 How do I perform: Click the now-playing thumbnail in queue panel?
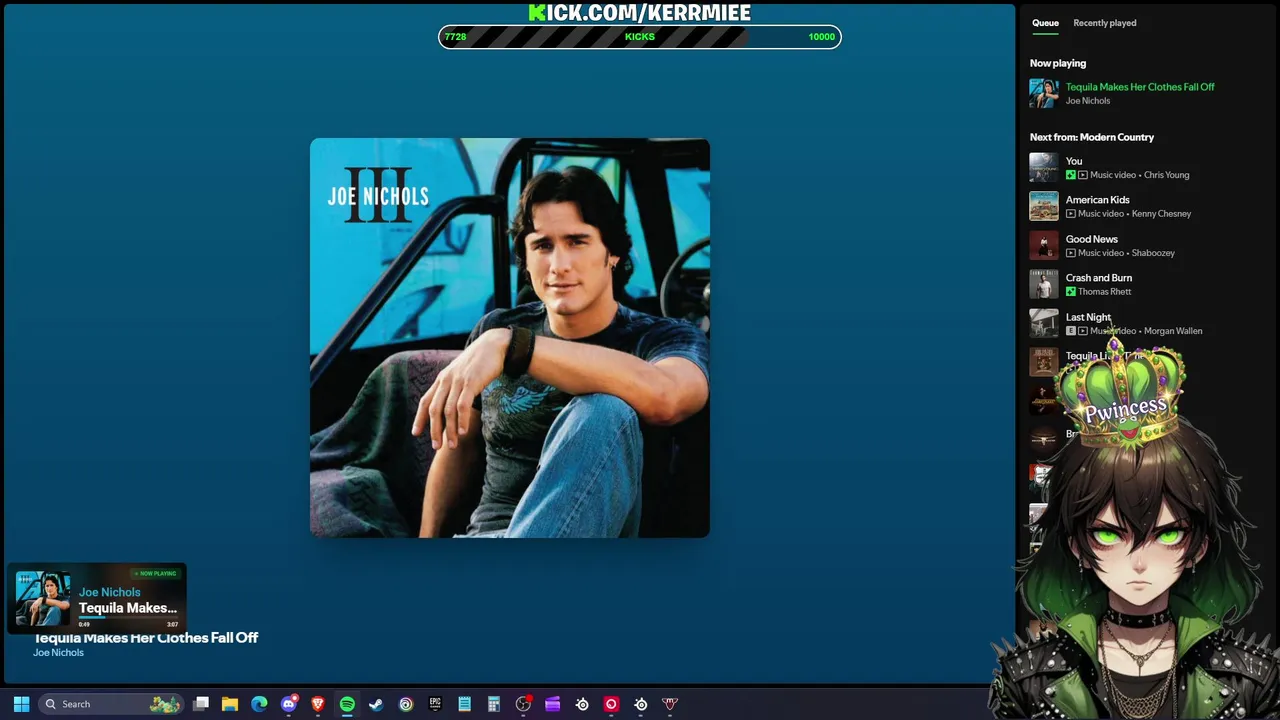point(1044,93)
